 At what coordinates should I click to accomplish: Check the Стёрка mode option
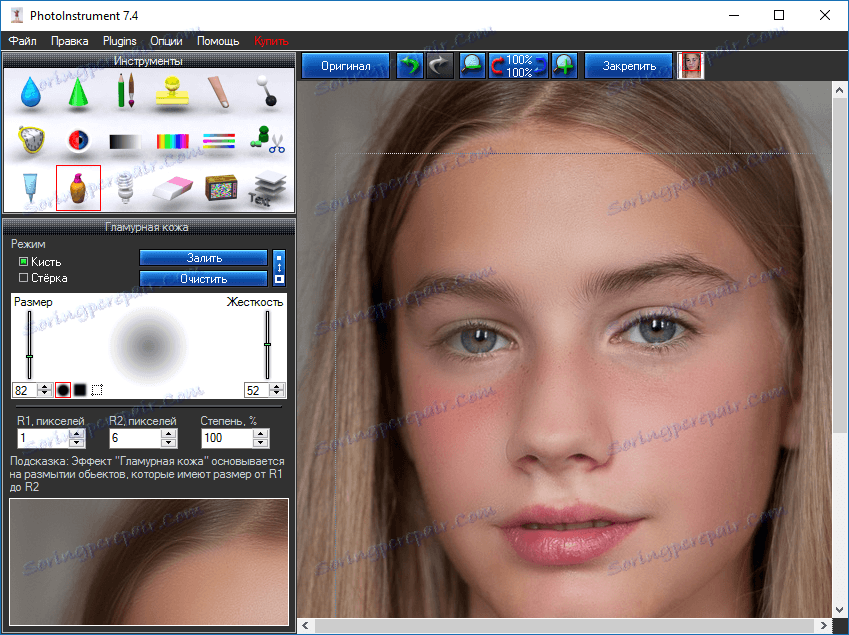click(x=22, y=278)
